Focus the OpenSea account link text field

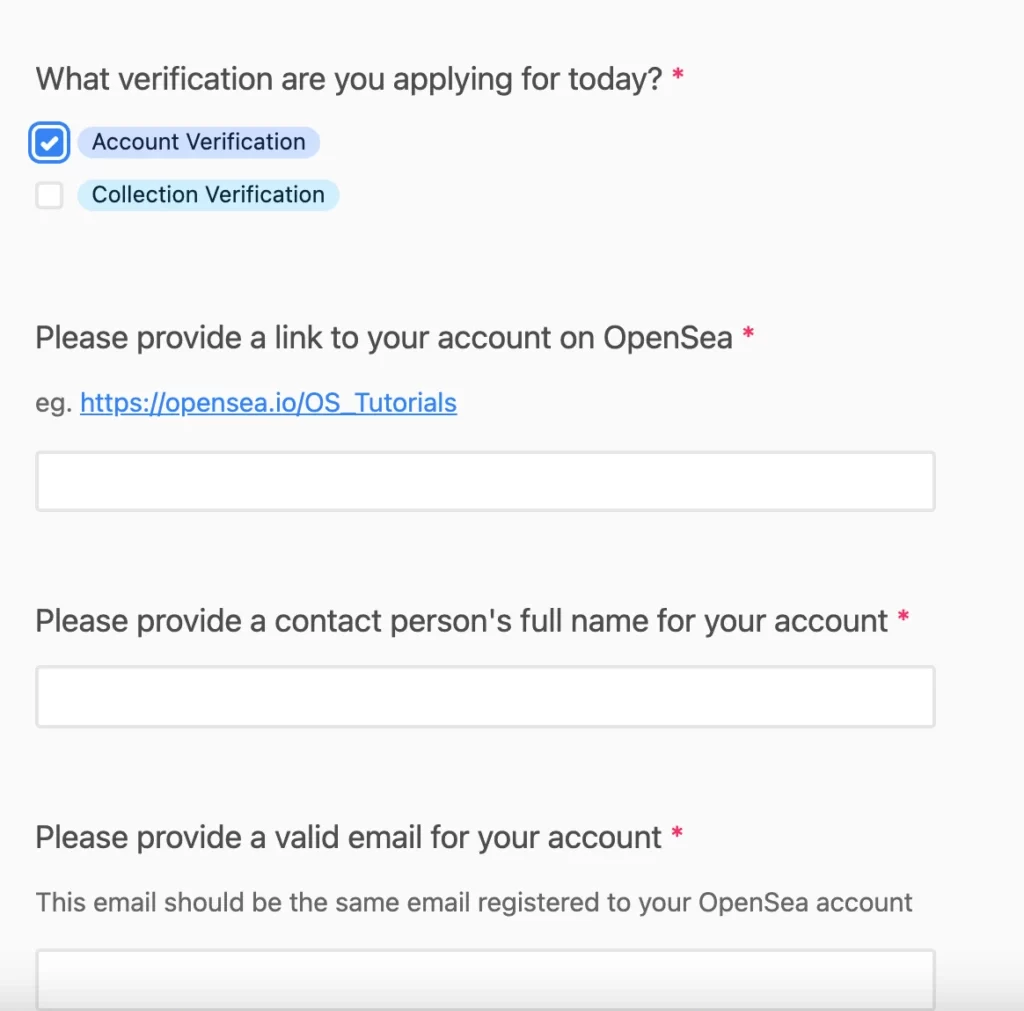[486, 481]
